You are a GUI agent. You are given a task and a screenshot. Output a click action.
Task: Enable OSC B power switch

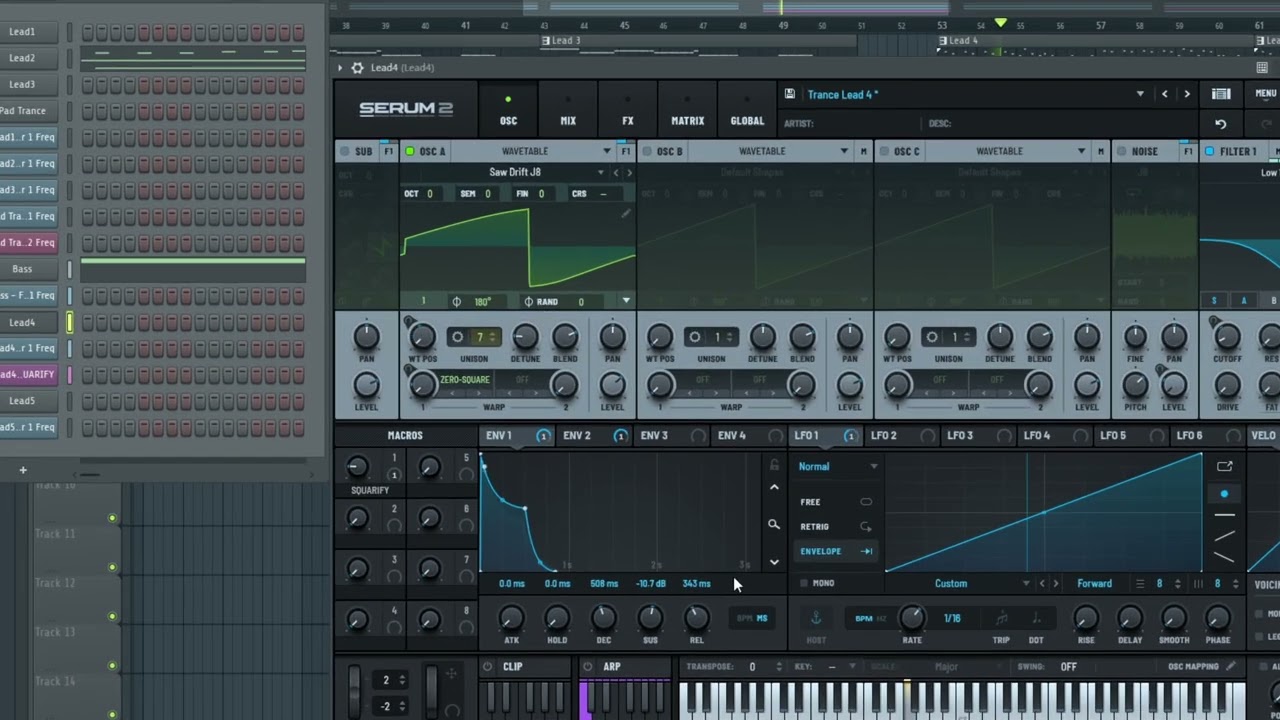(647, 152)
